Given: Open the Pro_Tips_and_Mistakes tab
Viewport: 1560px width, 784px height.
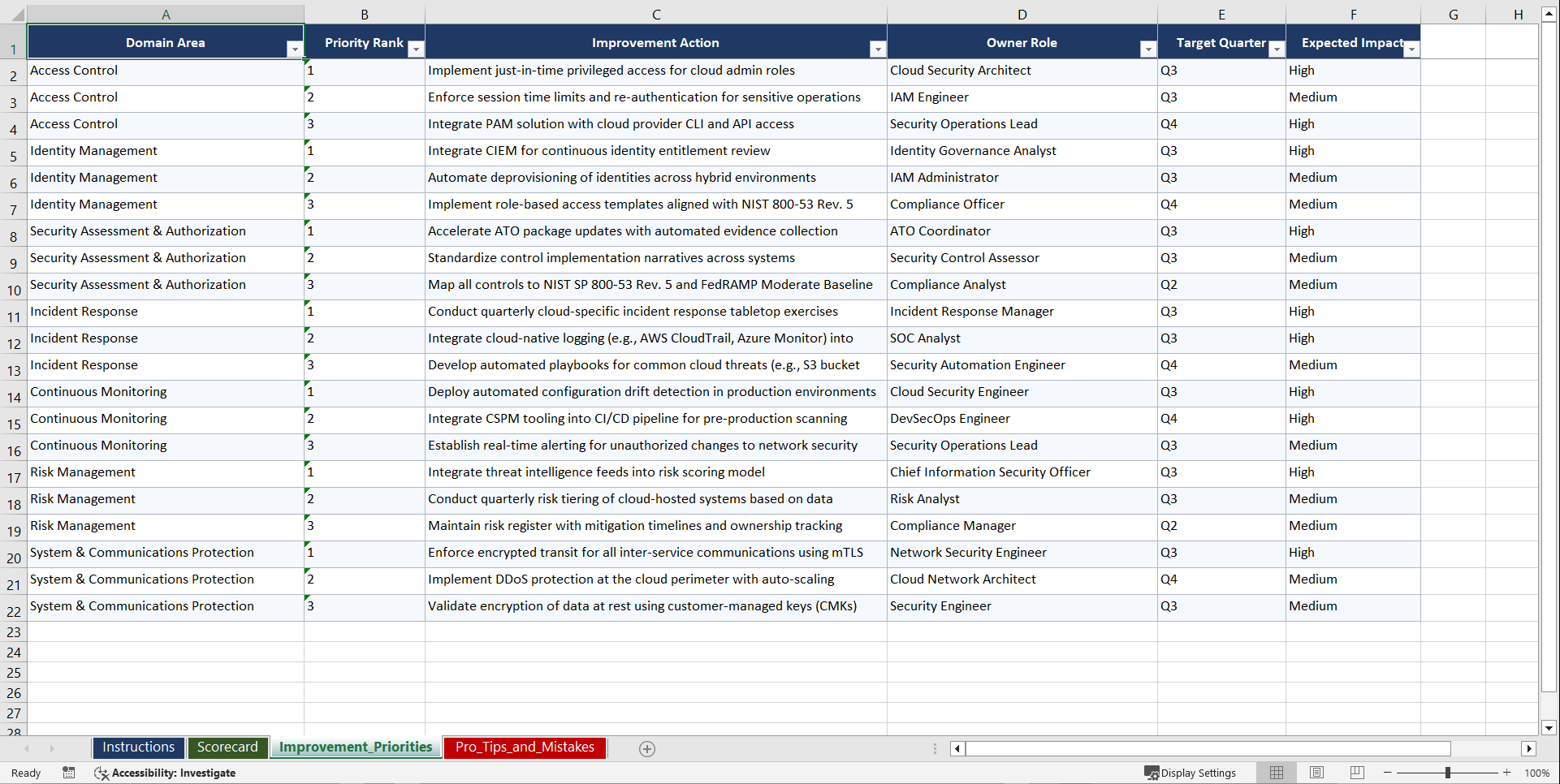Looking at the screenshot, I should click(524, 747).
